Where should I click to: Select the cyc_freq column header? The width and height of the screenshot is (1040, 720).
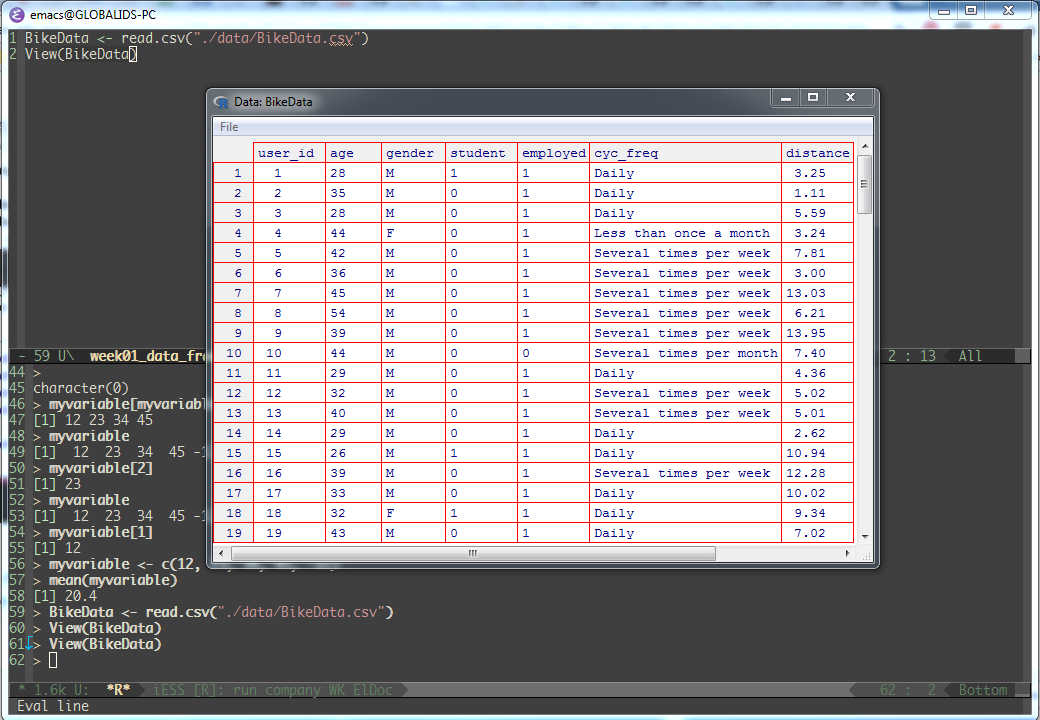[685, 153]
